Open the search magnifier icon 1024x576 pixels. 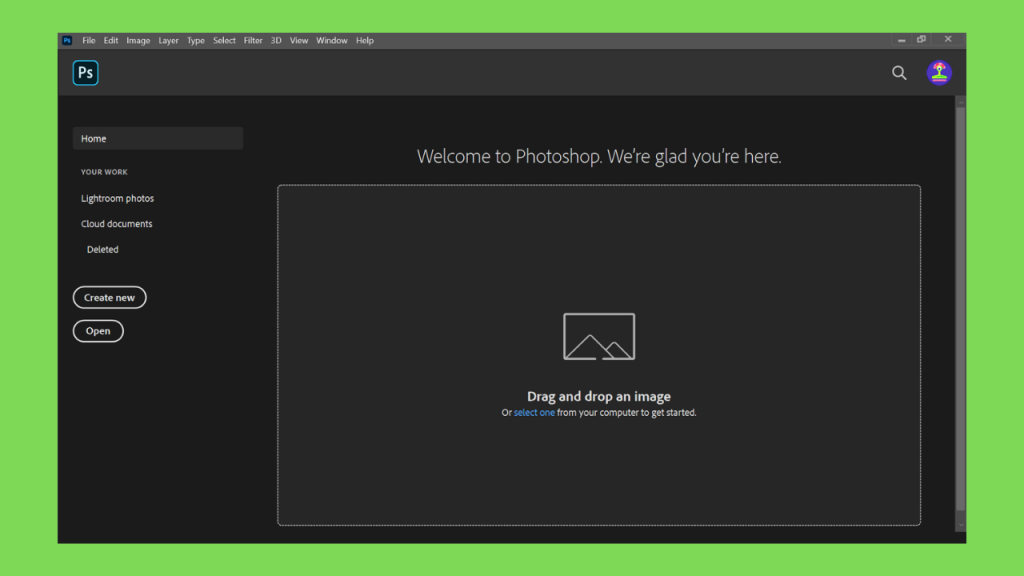899,73
